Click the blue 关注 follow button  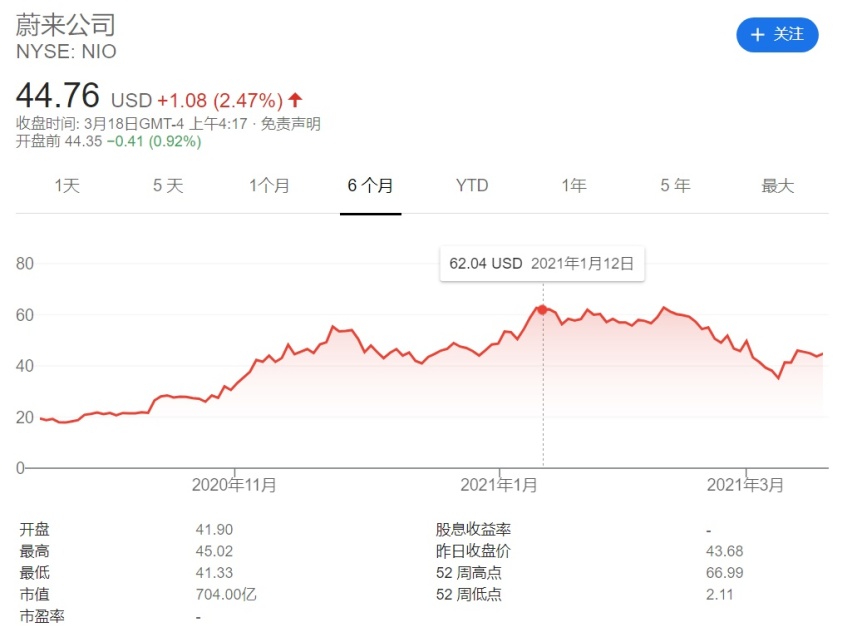[x=777, y=35]
